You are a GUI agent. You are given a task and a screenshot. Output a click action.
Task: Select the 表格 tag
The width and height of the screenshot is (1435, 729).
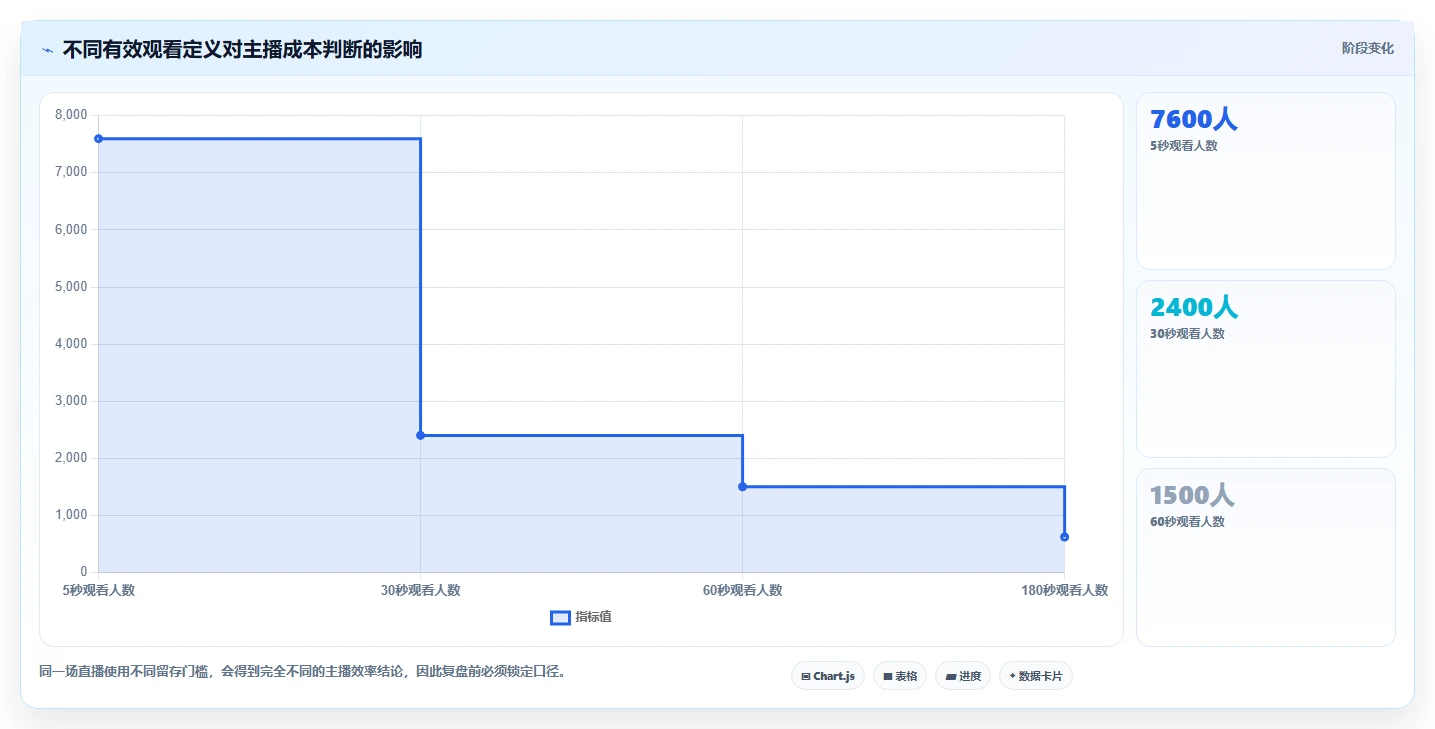point(900,676)
